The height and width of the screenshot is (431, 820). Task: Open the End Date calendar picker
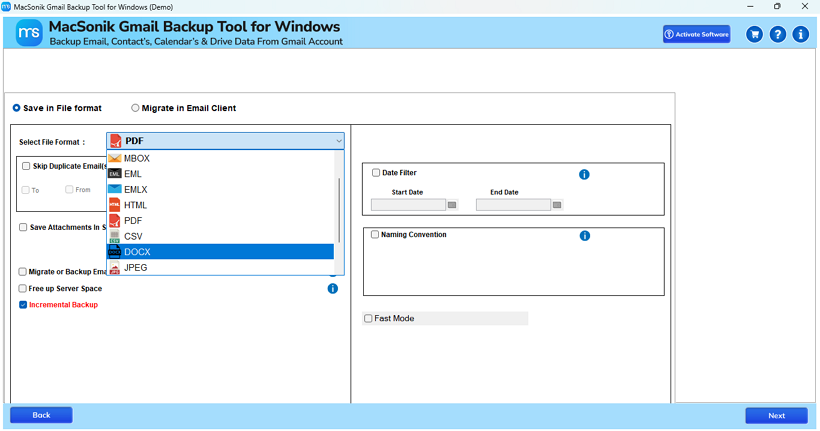pyautogui.click(x=557, y=205)
